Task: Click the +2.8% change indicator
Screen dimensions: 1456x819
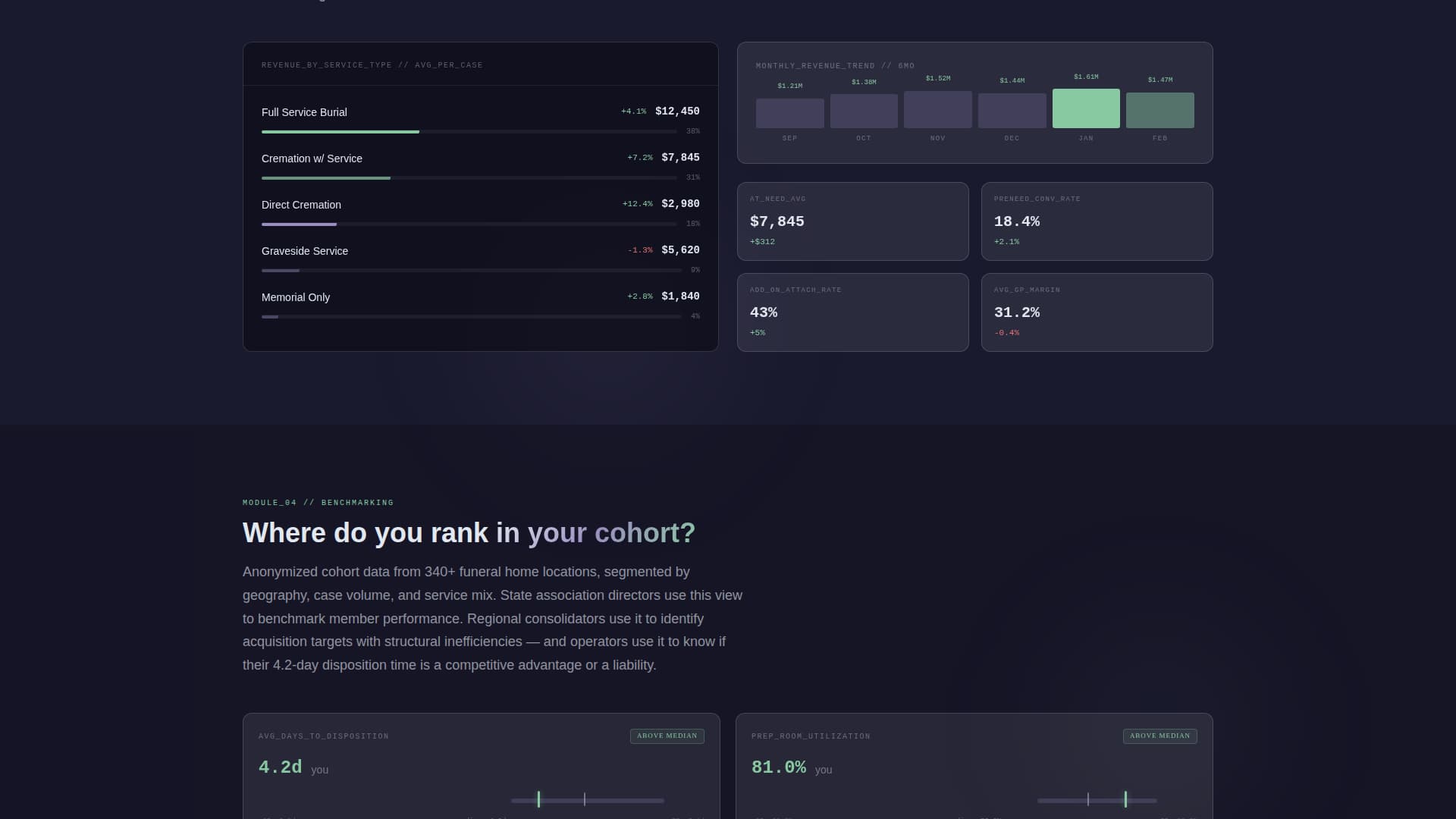Action: coord(640,297)
